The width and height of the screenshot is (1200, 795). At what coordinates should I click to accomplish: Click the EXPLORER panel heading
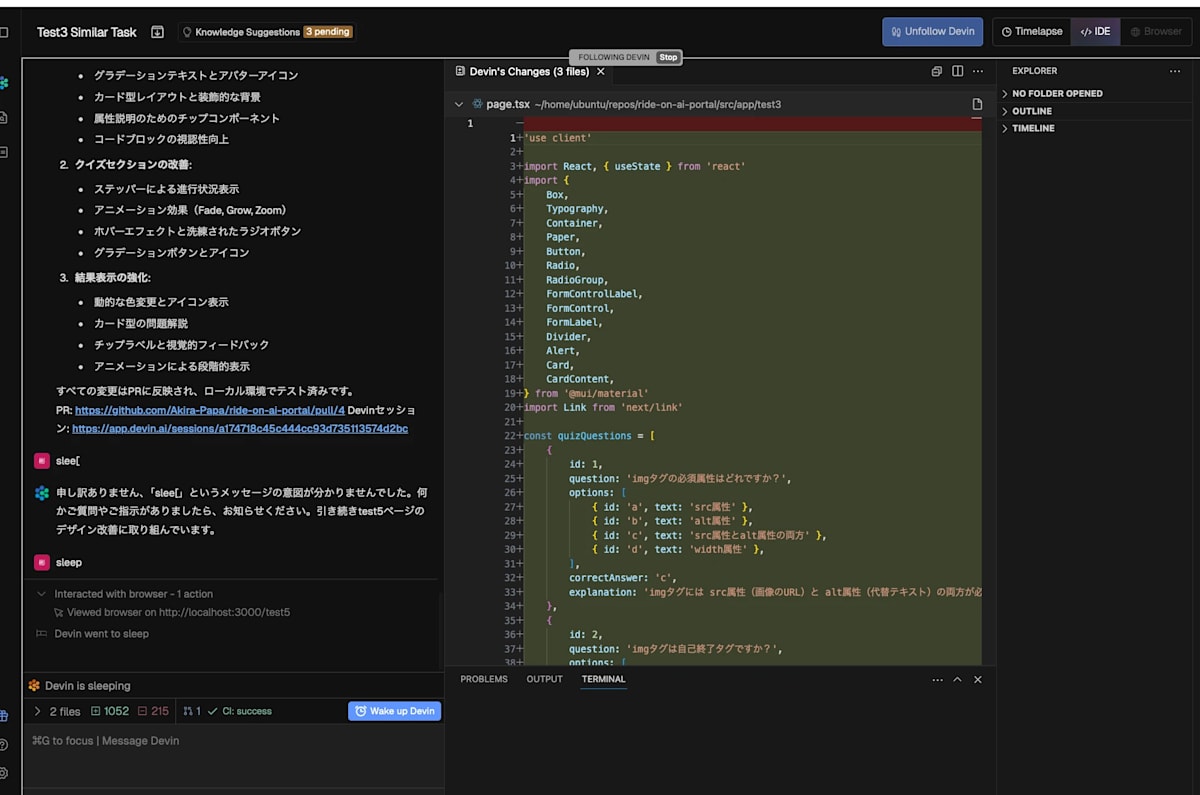point(1034,71)
